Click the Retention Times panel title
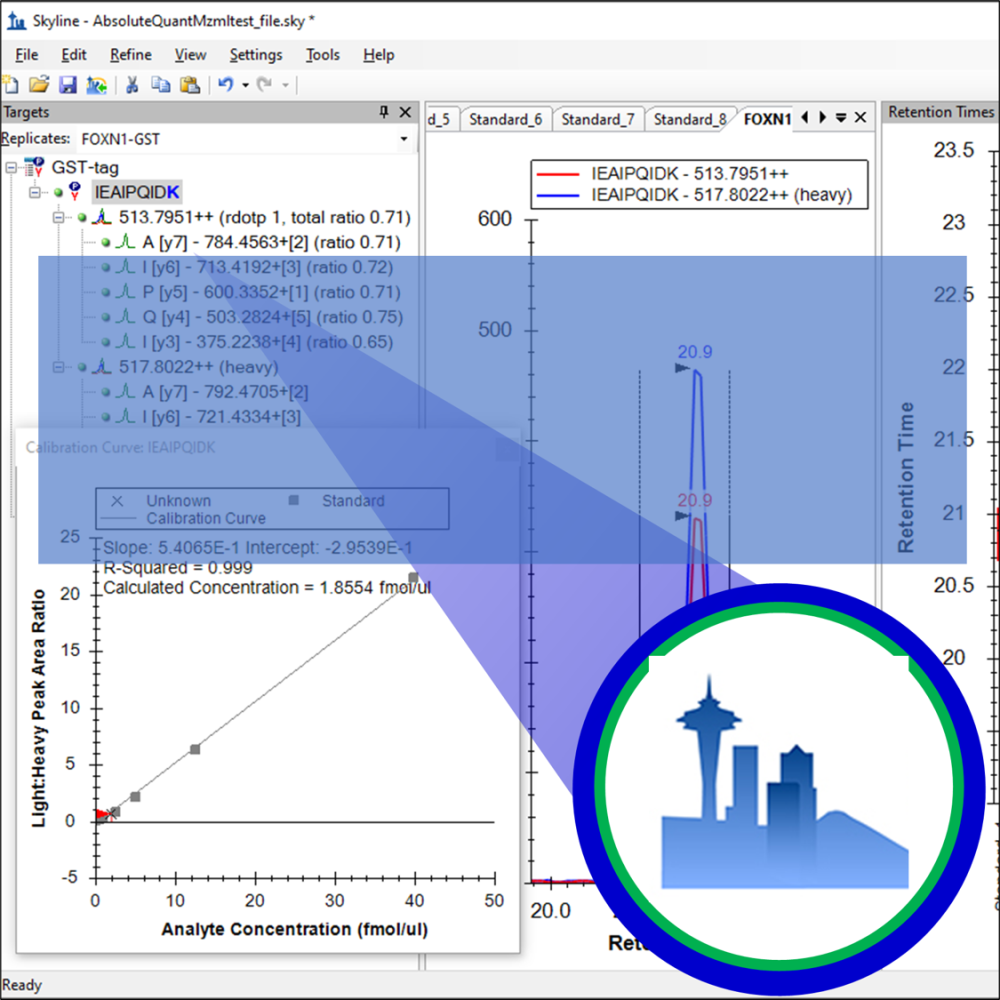 941,112
